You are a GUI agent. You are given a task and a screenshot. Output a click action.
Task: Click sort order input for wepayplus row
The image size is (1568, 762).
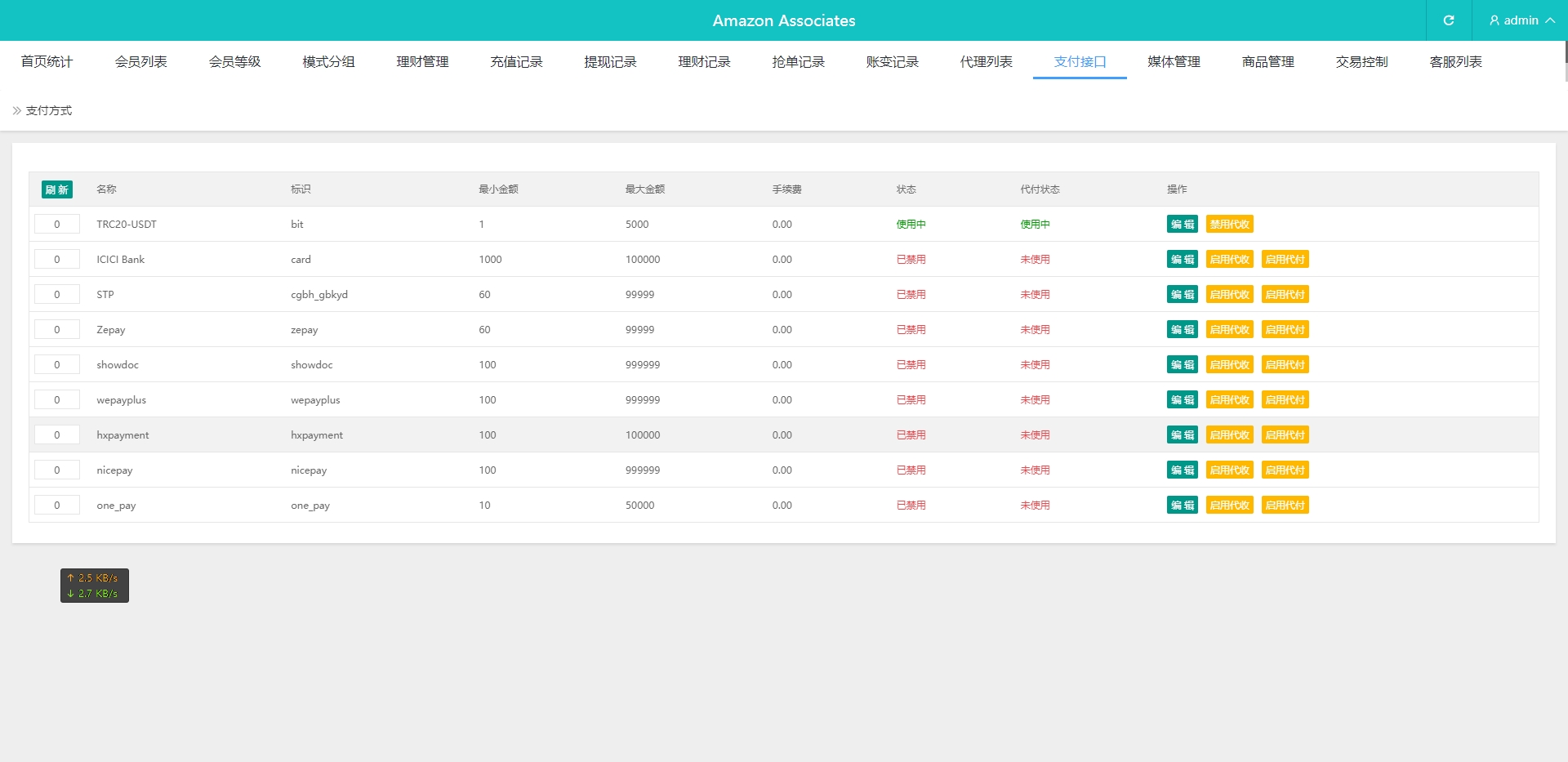(57, 400)
